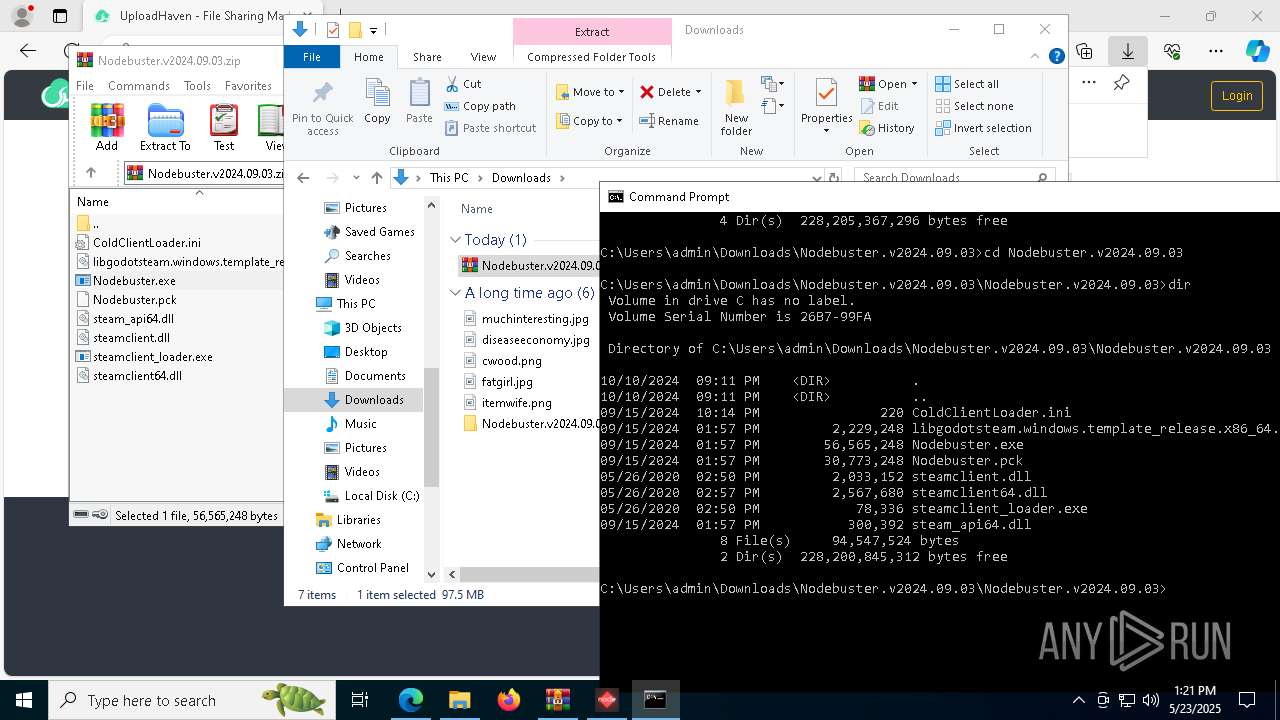Click Edit in the Open group

pyautogui.click(x=879, y=106)
